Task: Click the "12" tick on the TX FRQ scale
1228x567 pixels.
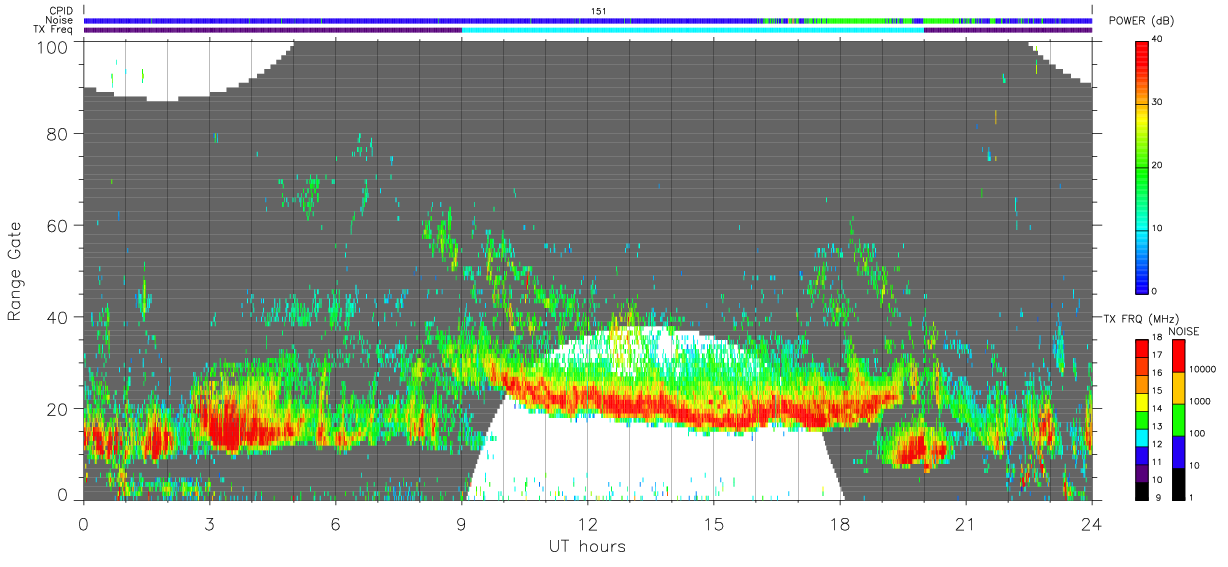Action: coord(1157,445)
